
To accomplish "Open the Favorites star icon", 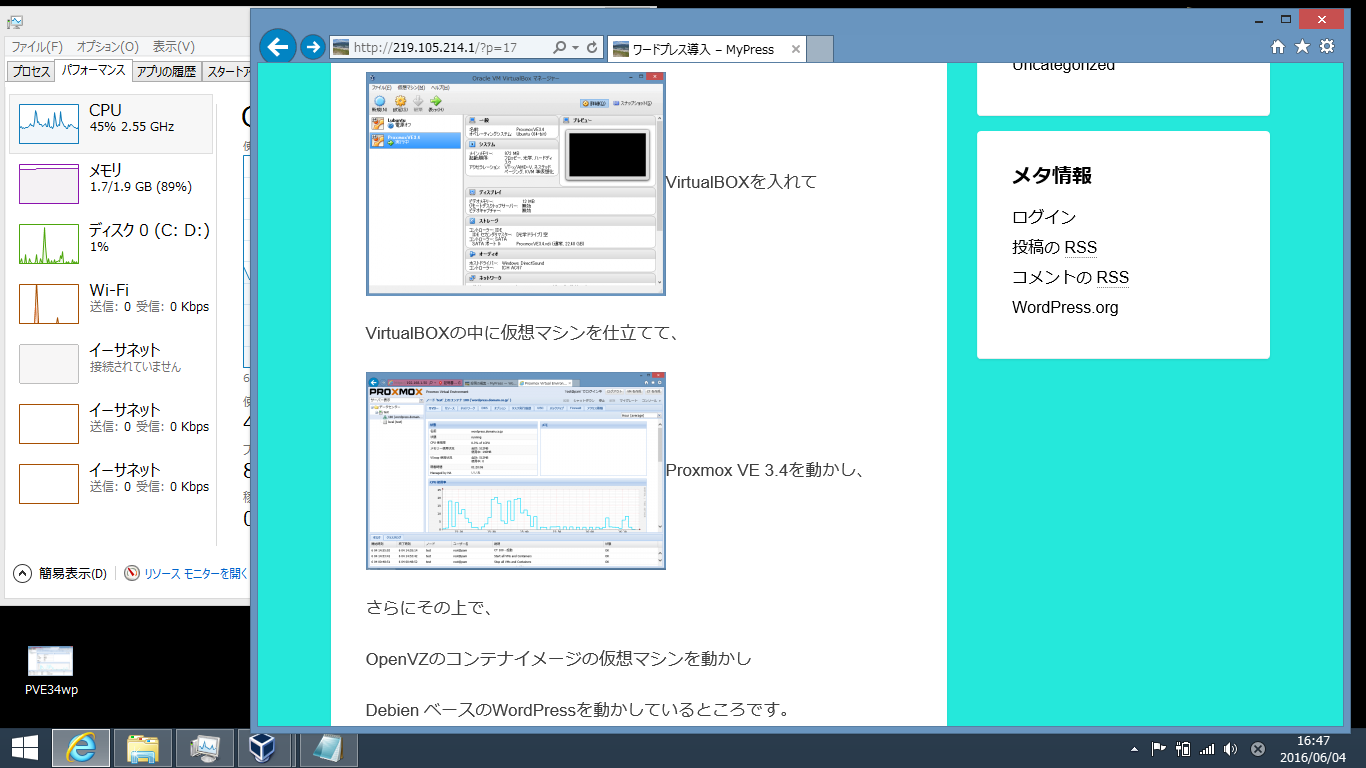I will [1302, 47].
